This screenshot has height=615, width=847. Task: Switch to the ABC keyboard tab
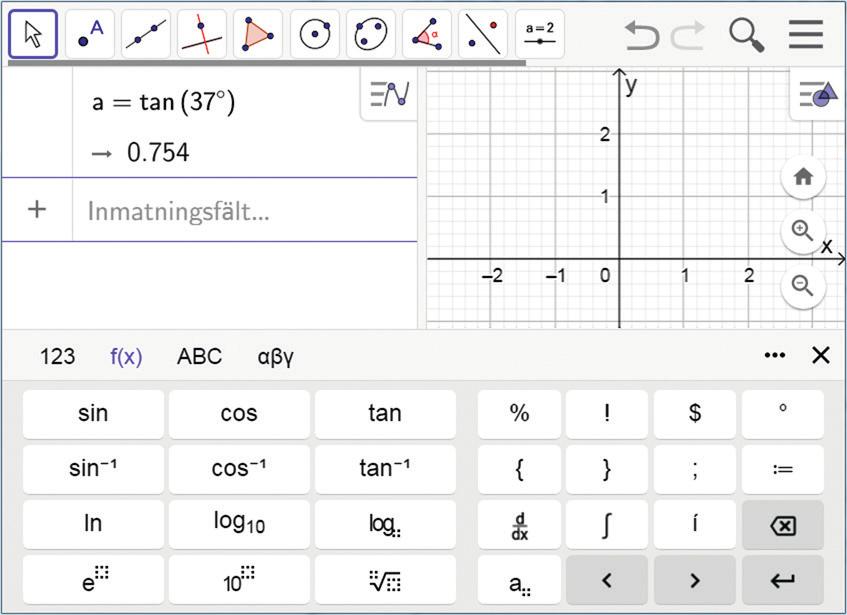[x=199, y=356]
